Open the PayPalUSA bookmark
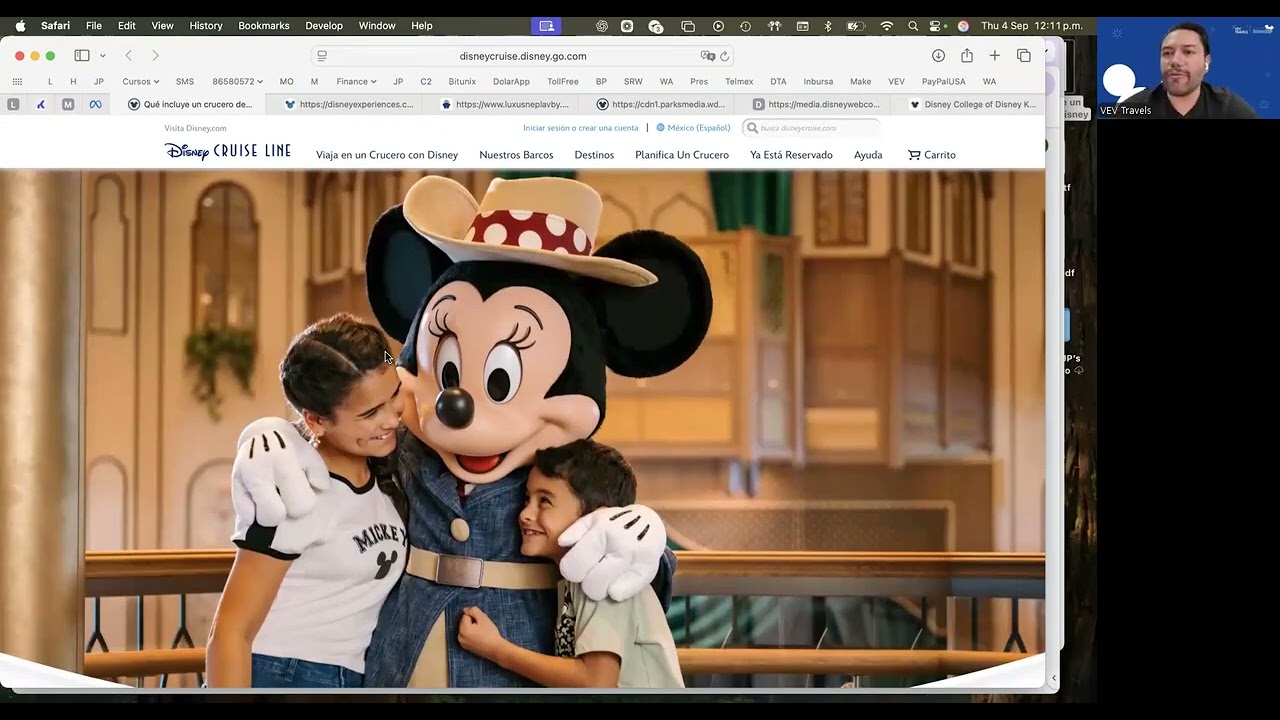This screenshot has height=720, width=1280. click(944, 82)
